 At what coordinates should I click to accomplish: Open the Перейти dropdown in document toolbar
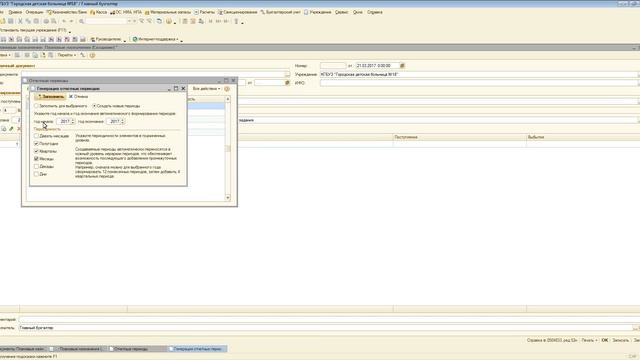pyautogui.click(x=66, y=55)
